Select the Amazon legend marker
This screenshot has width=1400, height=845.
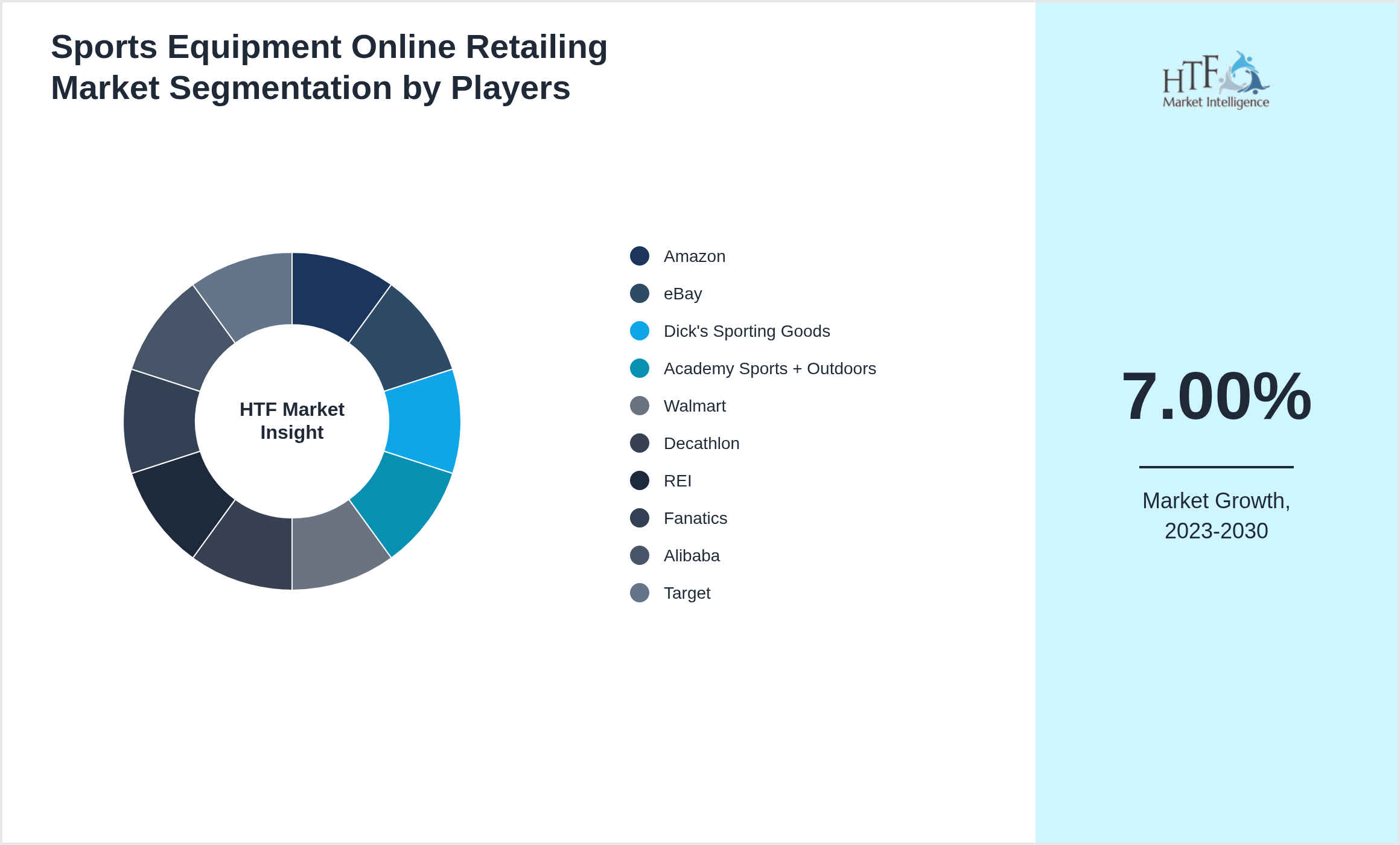point(640,256)
